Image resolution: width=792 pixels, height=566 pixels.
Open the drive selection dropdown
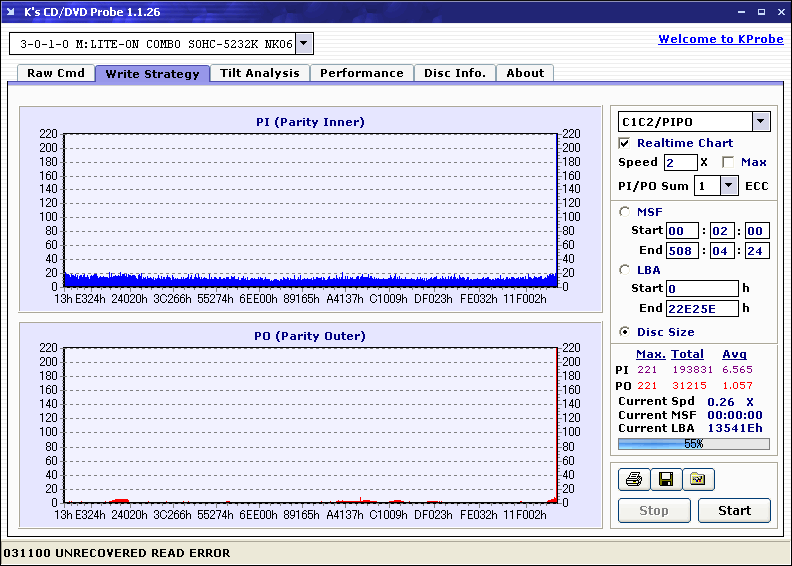(305, 44)
